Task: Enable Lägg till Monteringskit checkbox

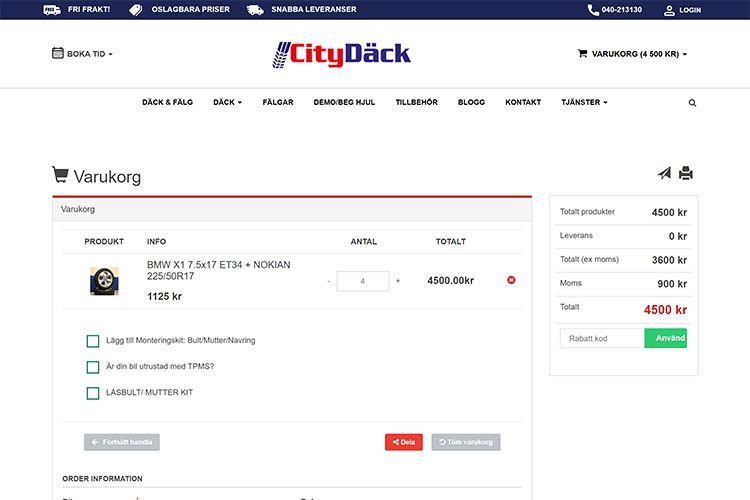Action: (93, 341)
